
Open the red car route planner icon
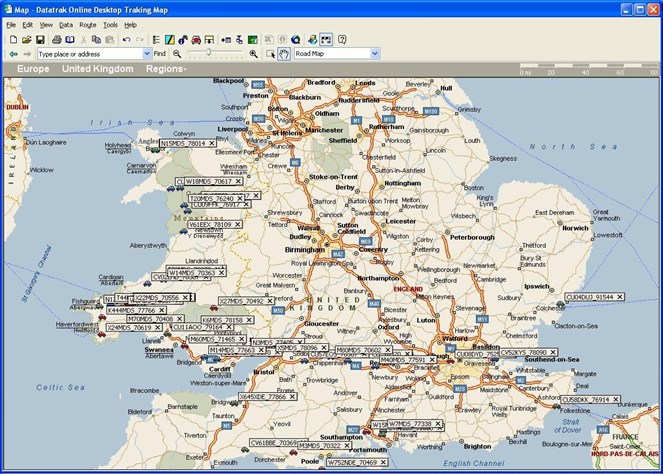196,40
